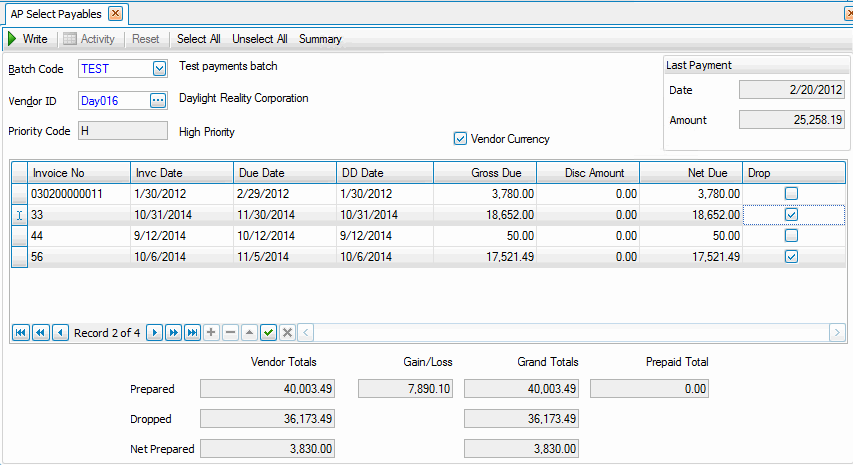Click the Activity toolbar label
This screenshot has width=853, height=465.
click(x=97, y=39)
